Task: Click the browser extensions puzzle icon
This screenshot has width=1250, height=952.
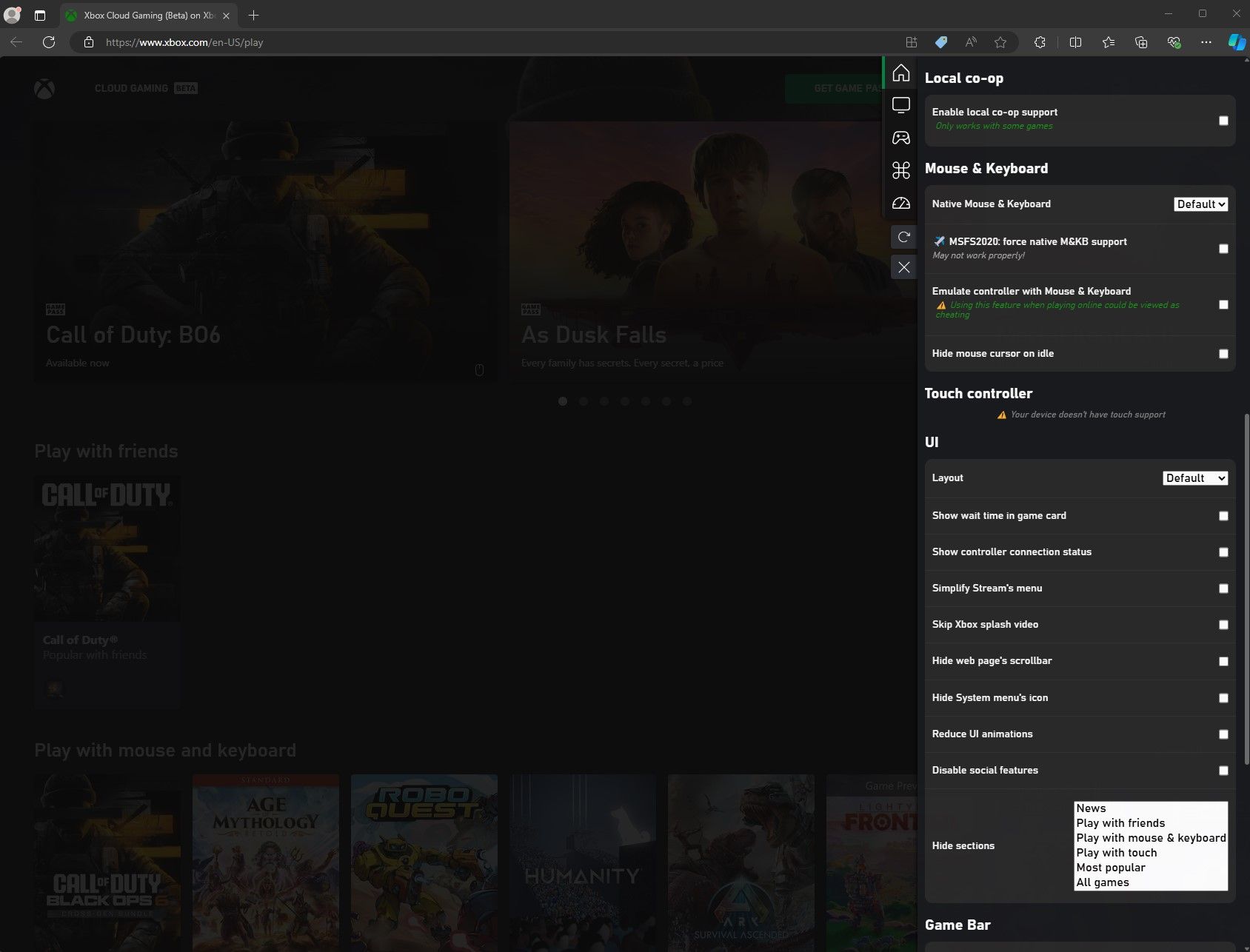Action: point(1040,42)
